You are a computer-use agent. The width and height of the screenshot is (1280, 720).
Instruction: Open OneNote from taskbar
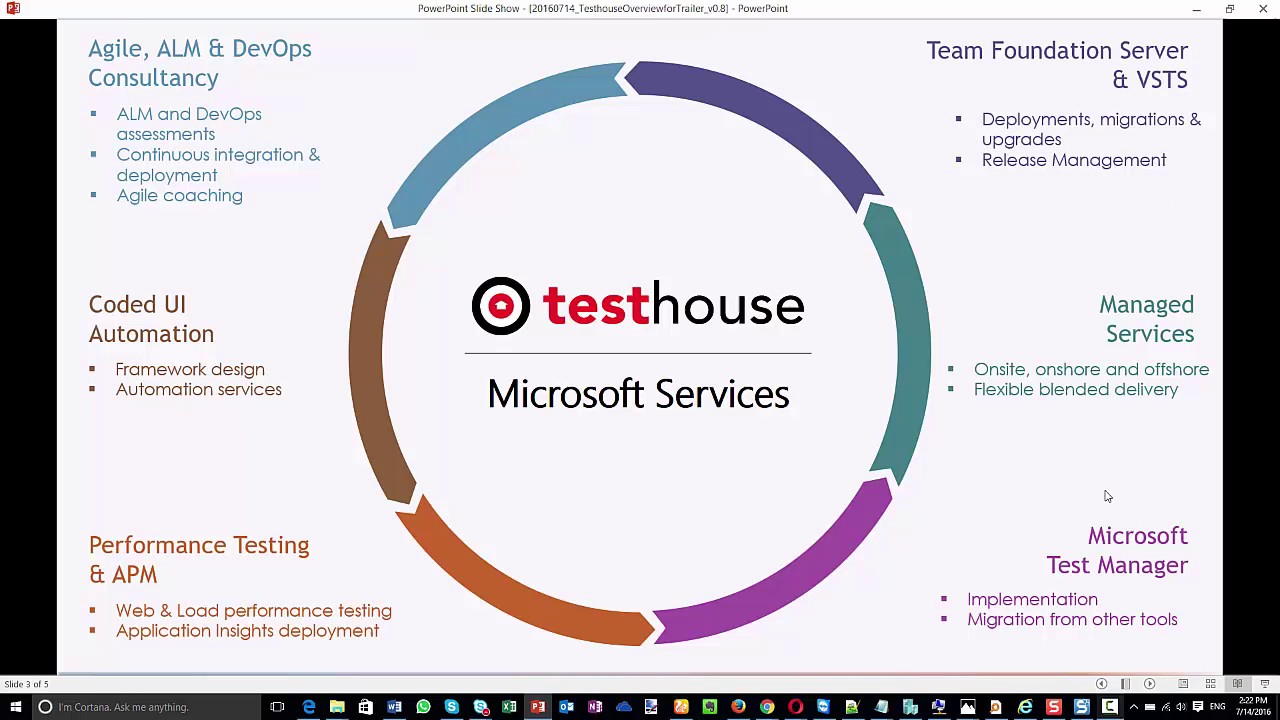click(595, 707)
